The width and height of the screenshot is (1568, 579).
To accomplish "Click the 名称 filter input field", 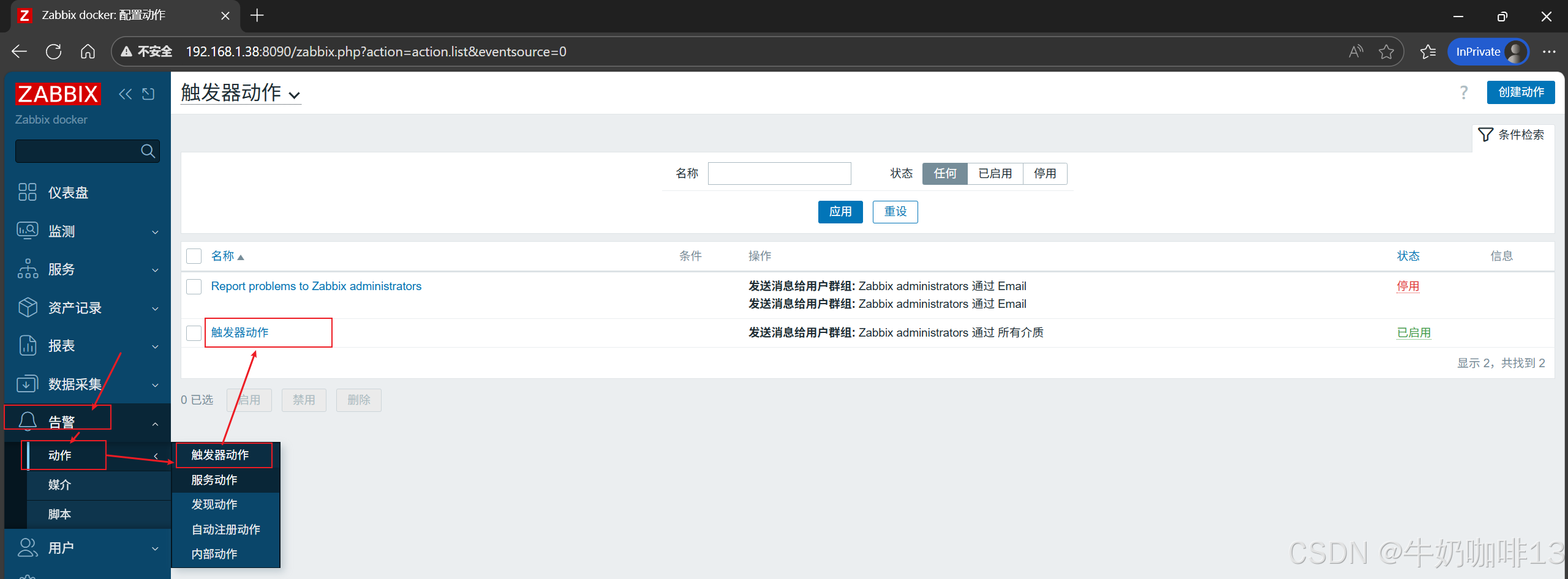I will 779,174.
